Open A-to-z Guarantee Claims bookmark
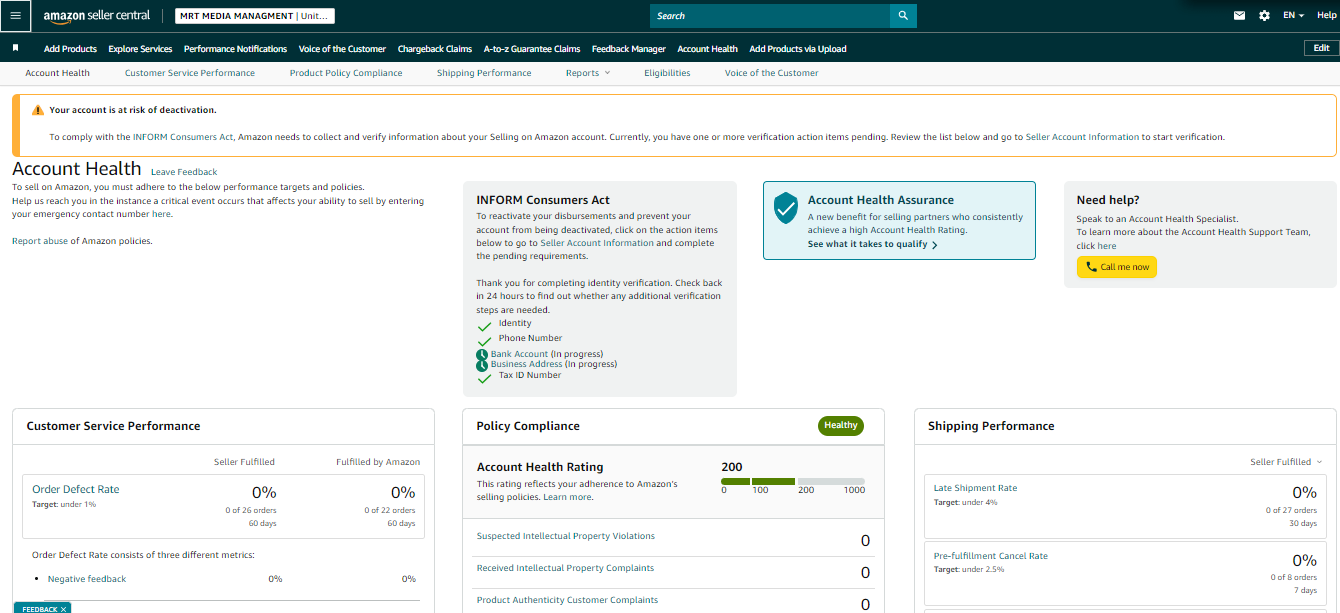The width and height of the screenshot is (1340, 613). 532,49
